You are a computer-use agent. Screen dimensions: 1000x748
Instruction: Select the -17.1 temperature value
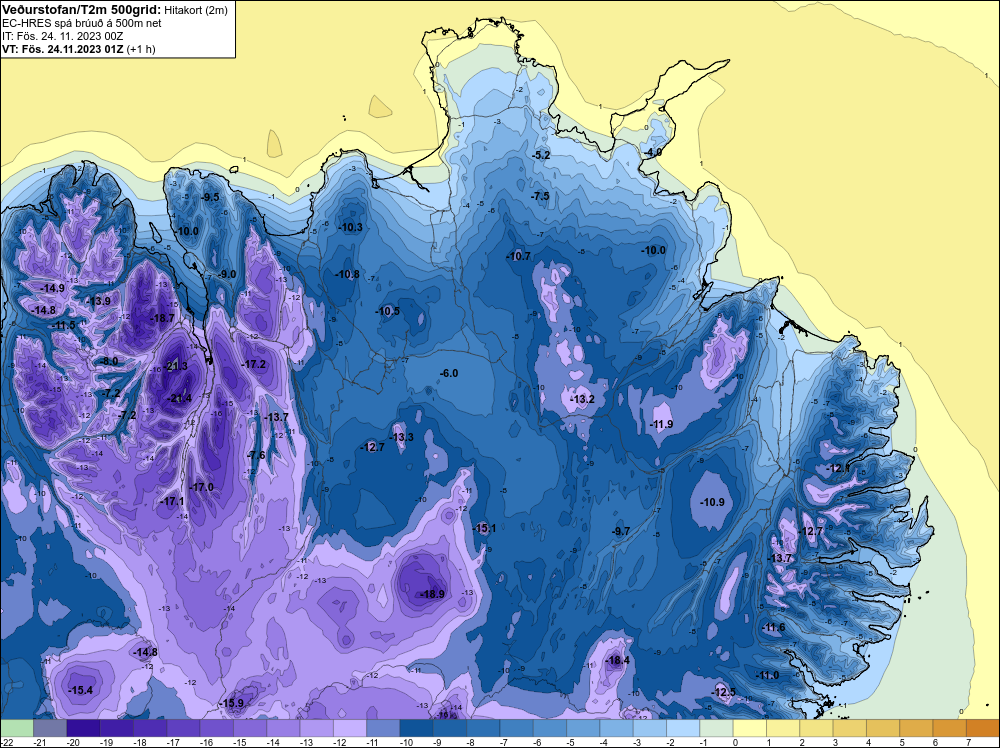pyautogui.click(x=172, y=502)
